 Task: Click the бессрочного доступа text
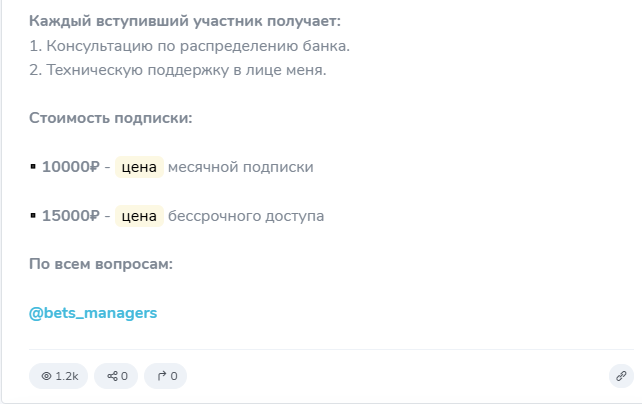(x=246, y=216)
